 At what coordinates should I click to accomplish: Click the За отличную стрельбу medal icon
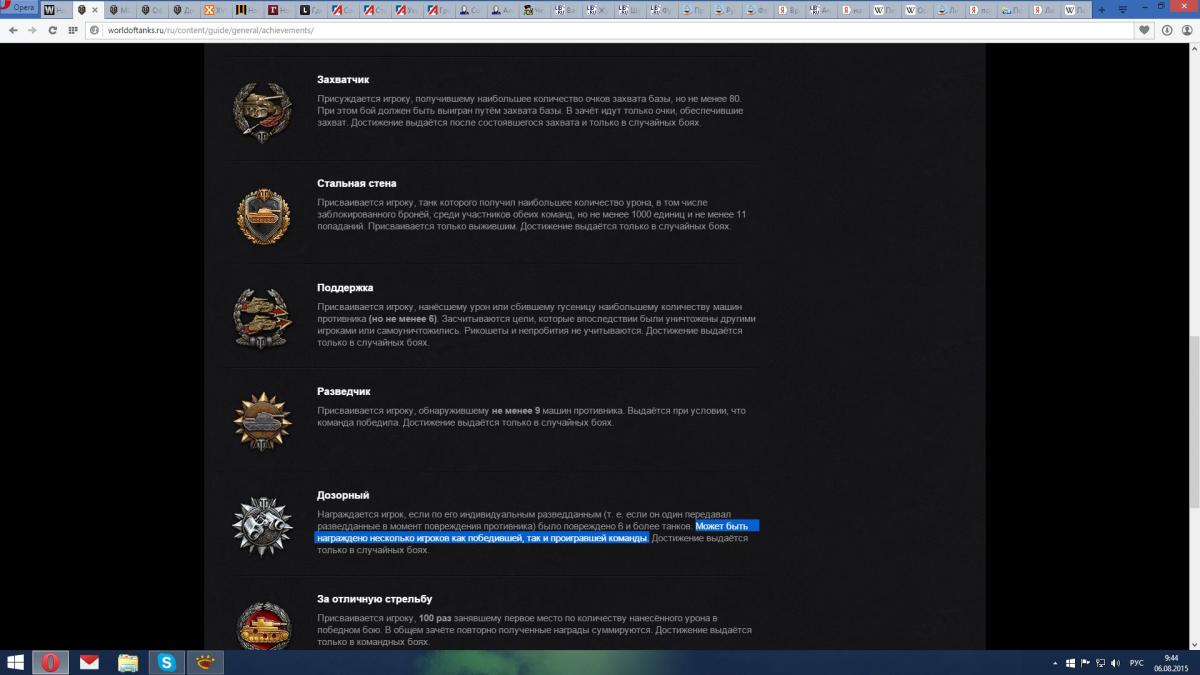click(263, 624)
